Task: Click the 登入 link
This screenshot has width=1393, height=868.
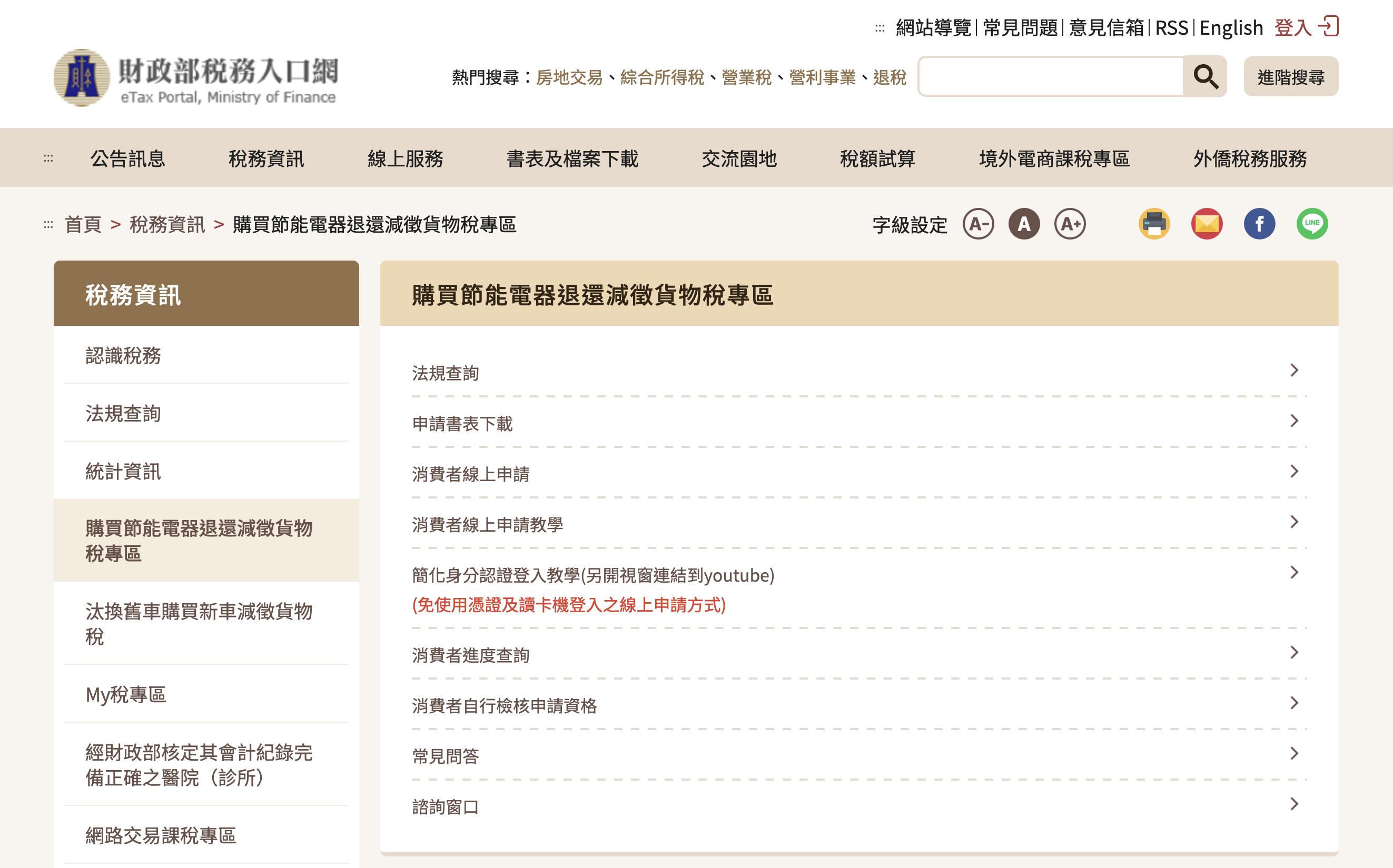Action: [x=1293, y=27]
